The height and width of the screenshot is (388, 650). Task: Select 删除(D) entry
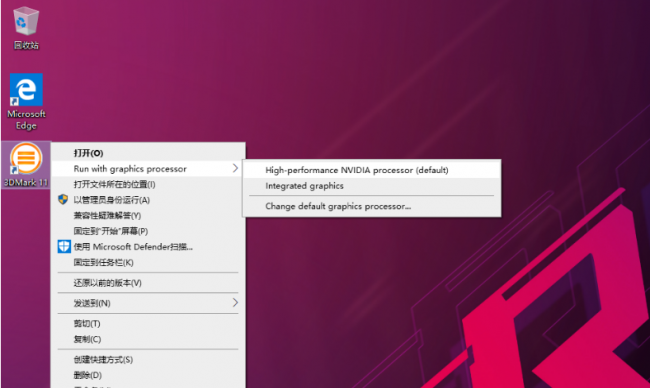(148, 375)
